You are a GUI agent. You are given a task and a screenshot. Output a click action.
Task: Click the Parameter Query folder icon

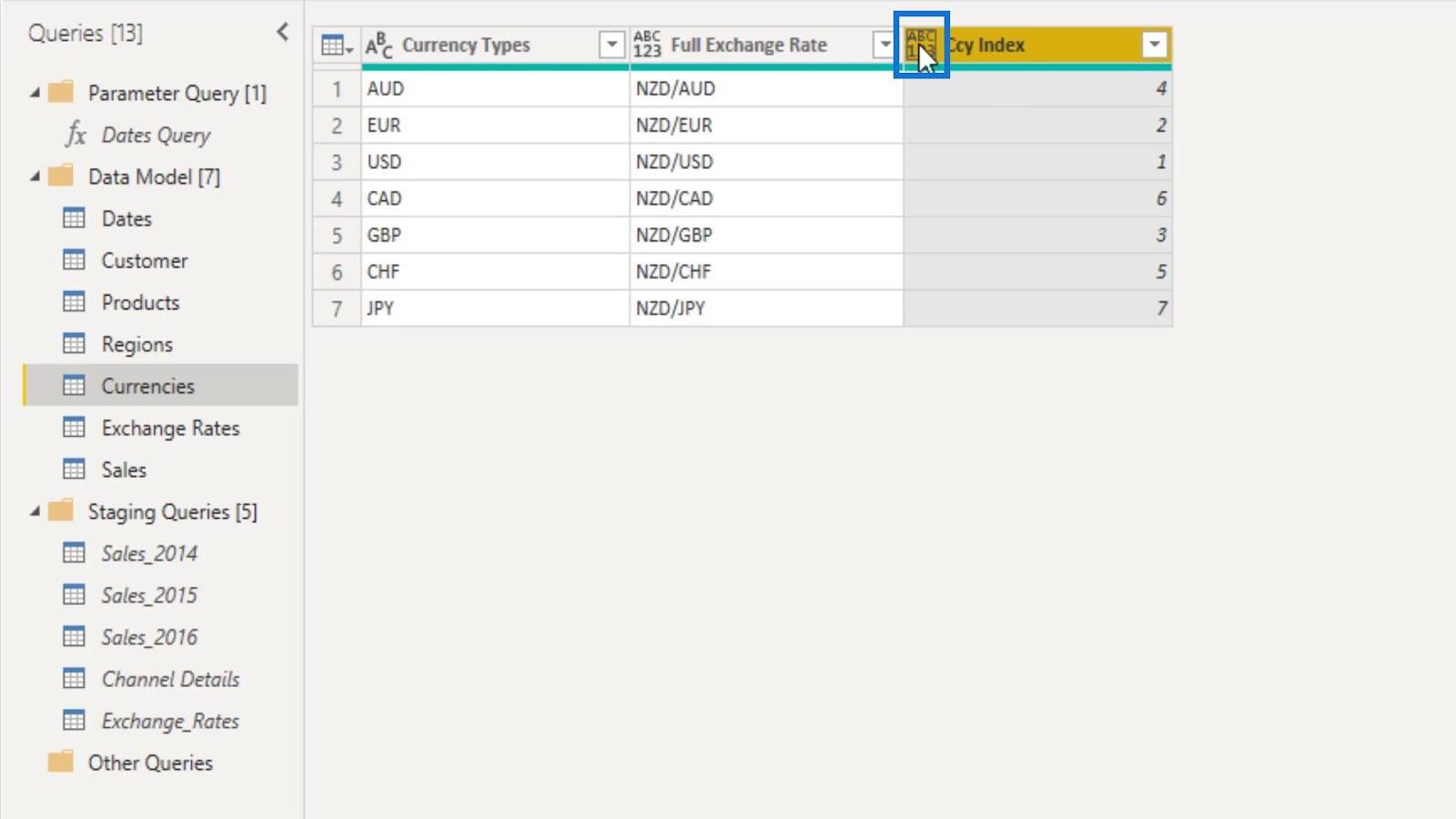[61, 92]
